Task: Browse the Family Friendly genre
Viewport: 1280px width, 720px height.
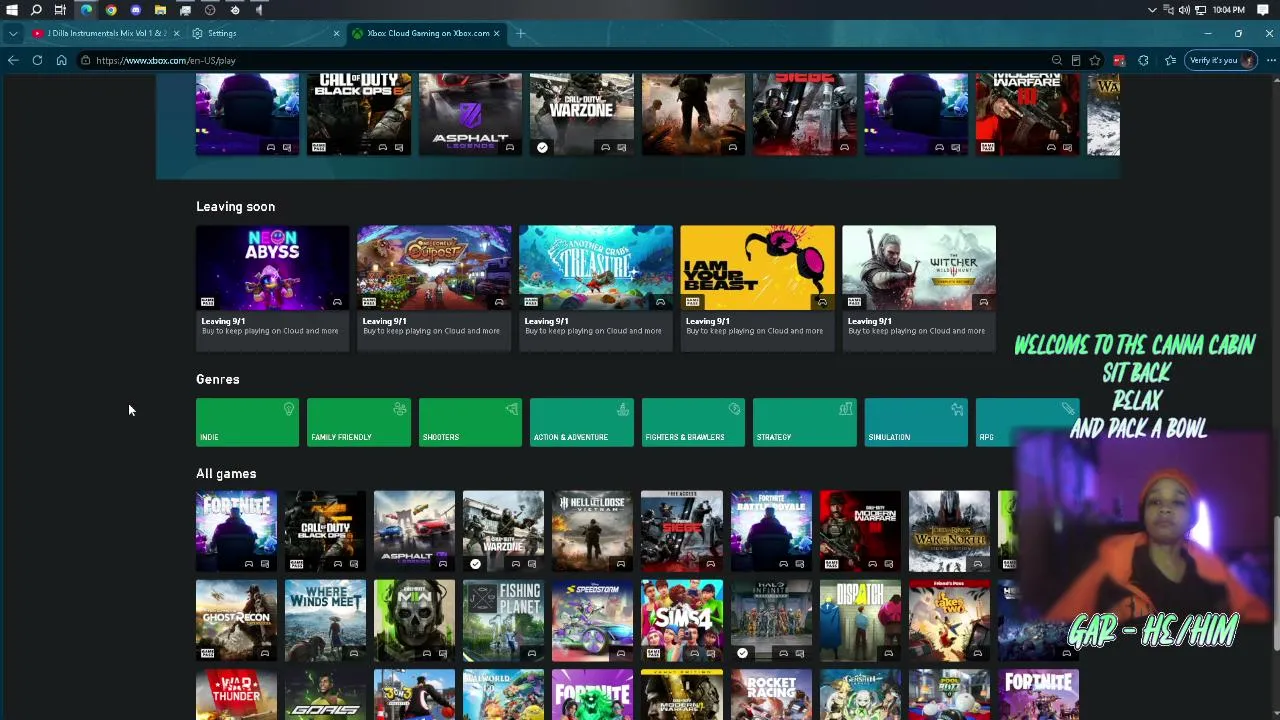Action: coord(359,422)
